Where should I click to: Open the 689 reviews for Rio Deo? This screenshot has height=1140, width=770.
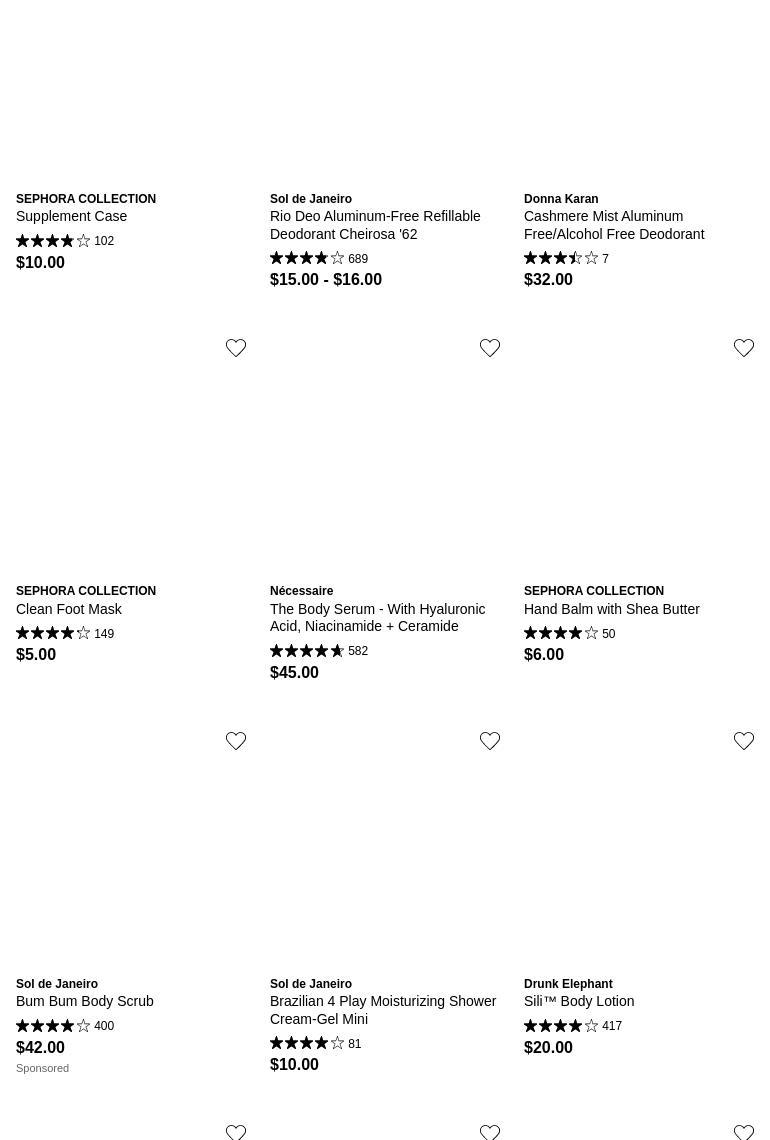(318, 259)
